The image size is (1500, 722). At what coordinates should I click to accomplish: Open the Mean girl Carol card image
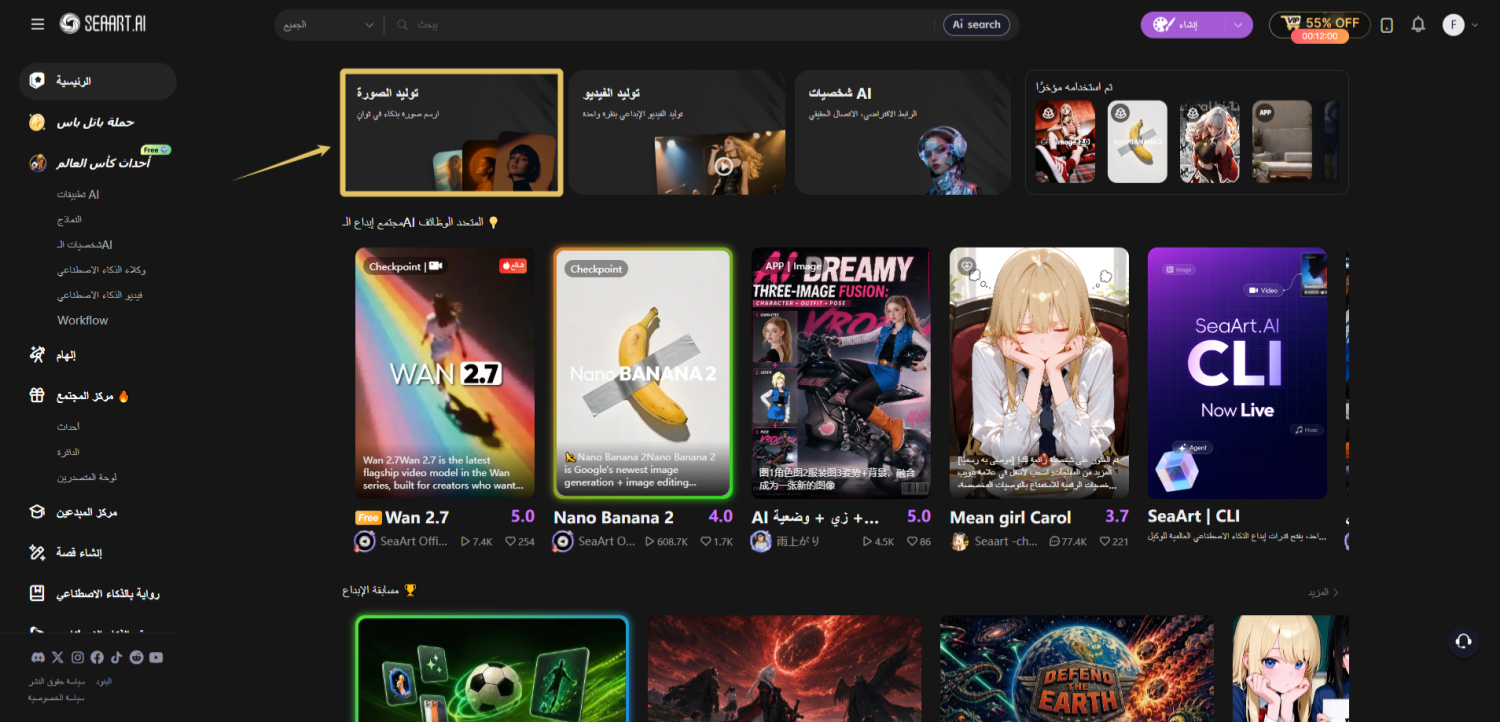[1039, 373]
